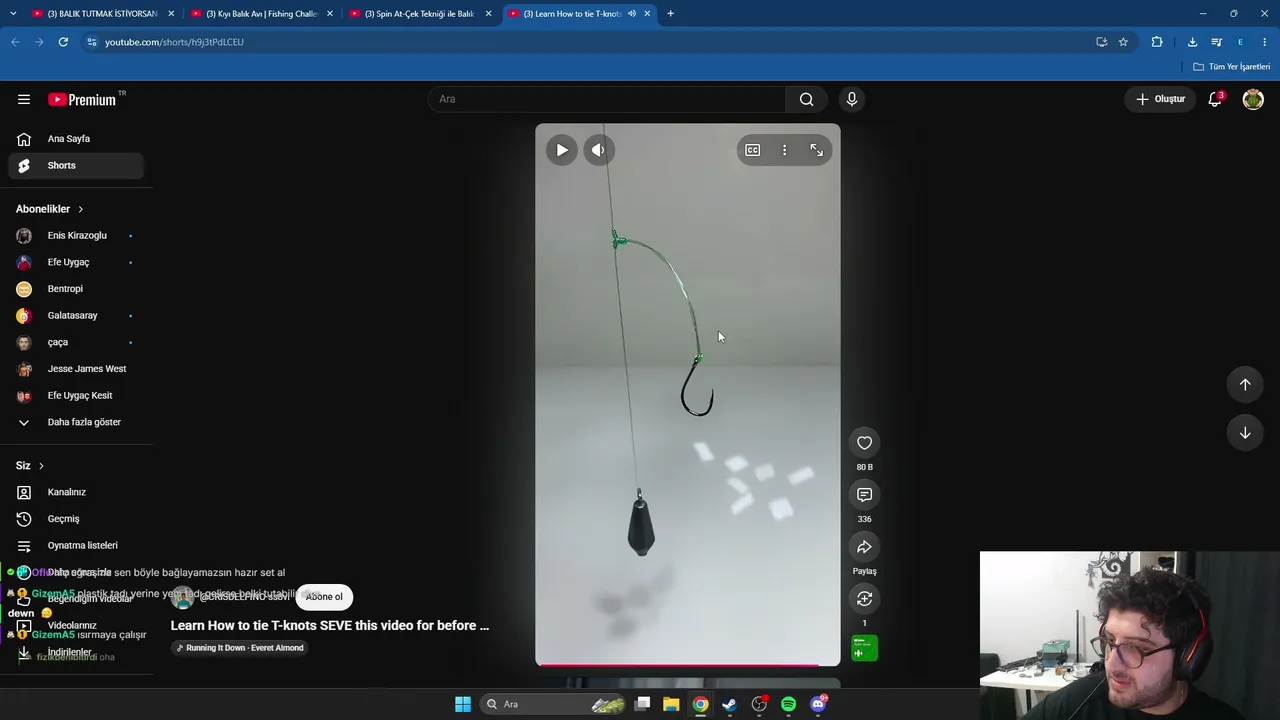Open the green sound thumbnail
The image size is (1280, 720).
(x=865, y=648)
